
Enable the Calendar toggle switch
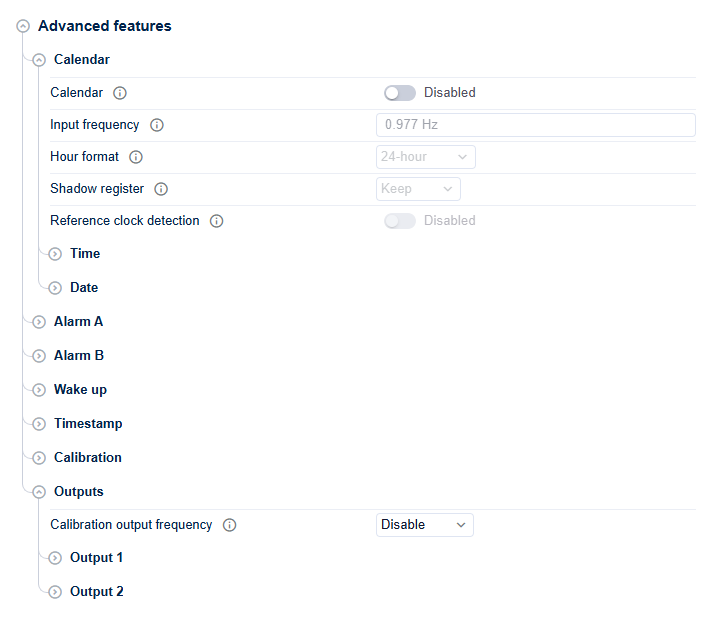[x=400, y=93]
